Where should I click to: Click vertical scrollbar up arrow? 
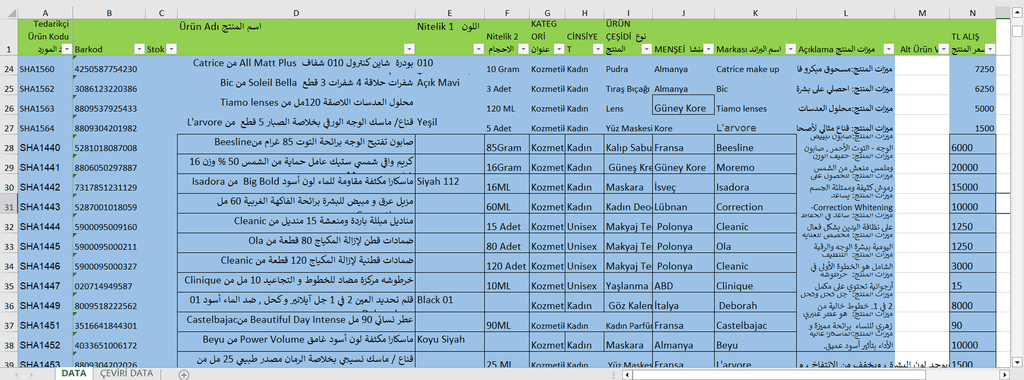pos(1017,11)
